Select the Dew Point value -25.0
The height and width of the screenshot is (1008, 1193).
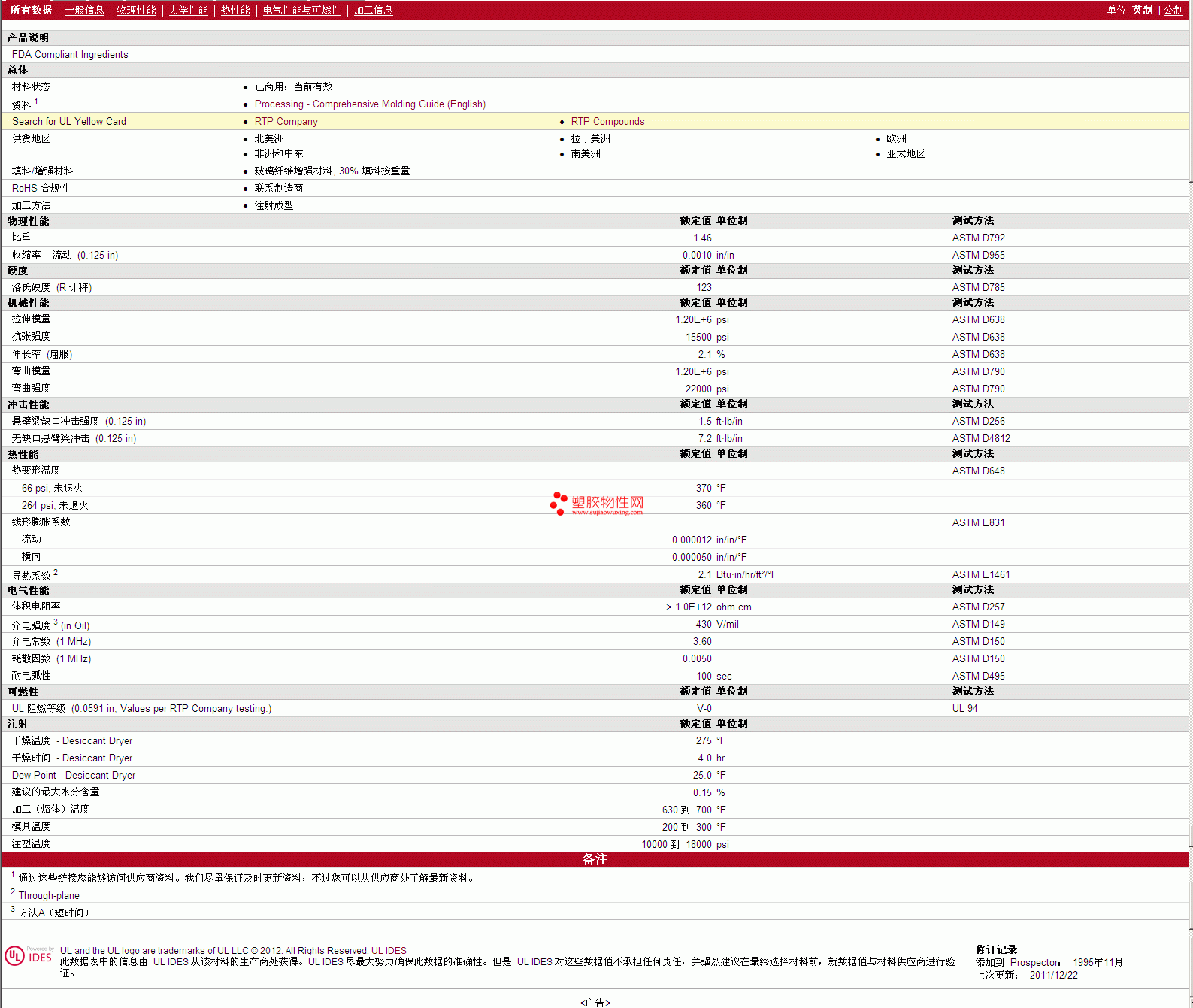(x=701, y=775)
